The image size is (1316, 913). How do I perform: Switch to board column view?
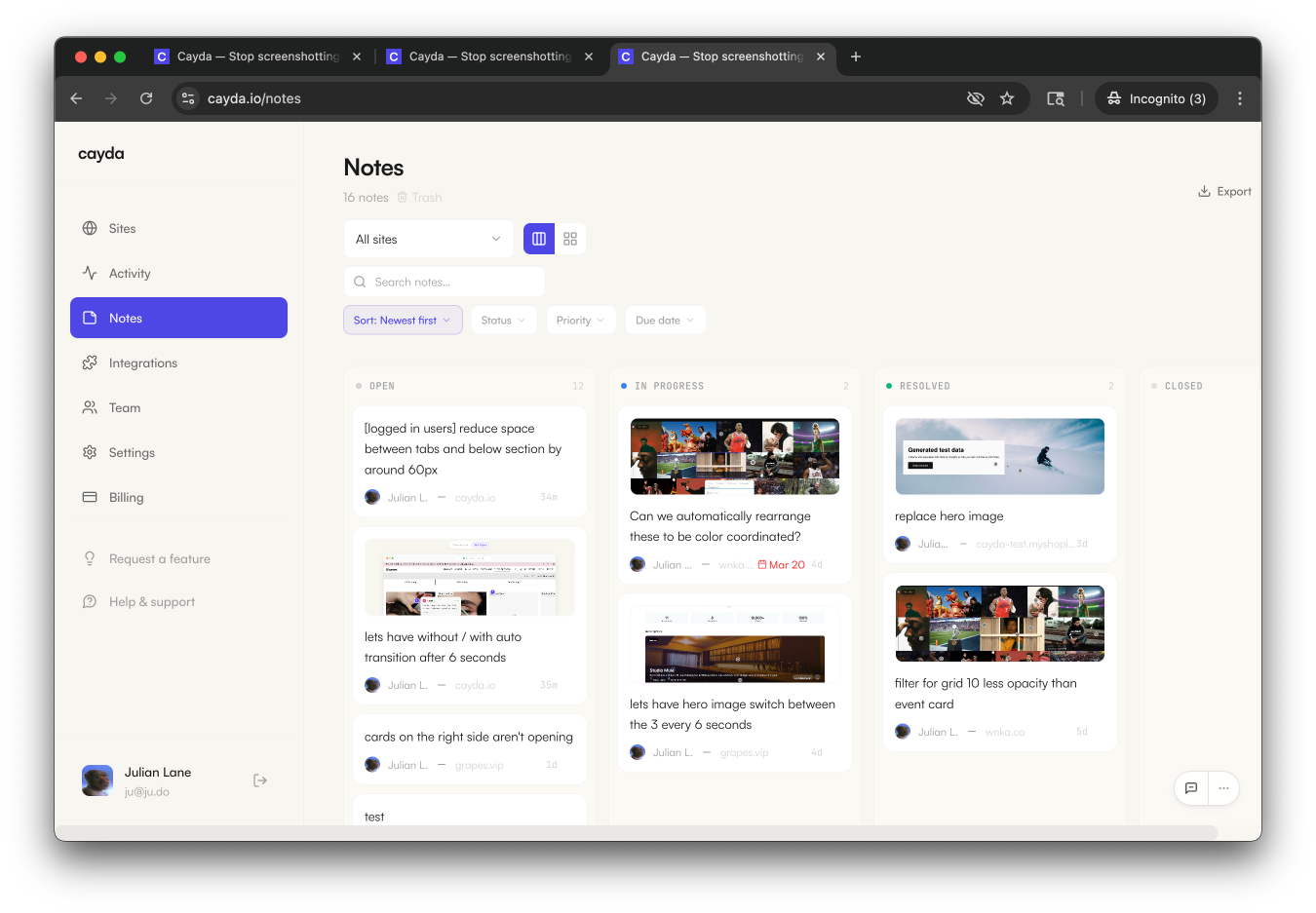point(539,239)
